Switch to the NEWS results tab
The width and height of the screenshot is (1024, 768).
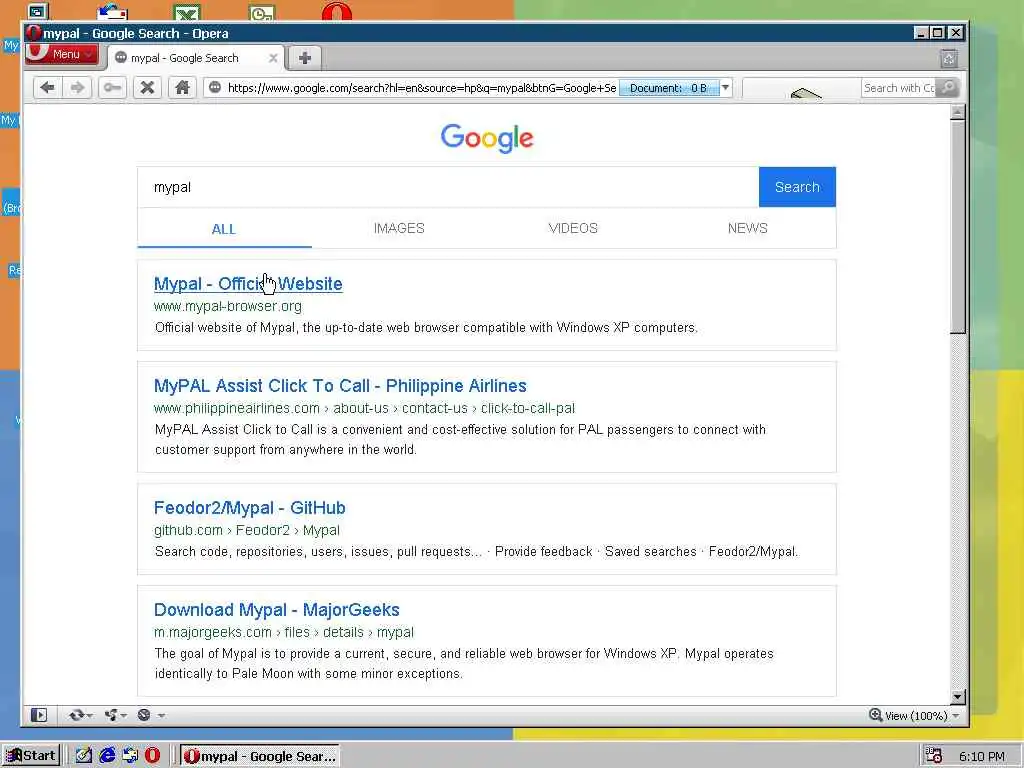pyautogui.click(x=748, y=229)
